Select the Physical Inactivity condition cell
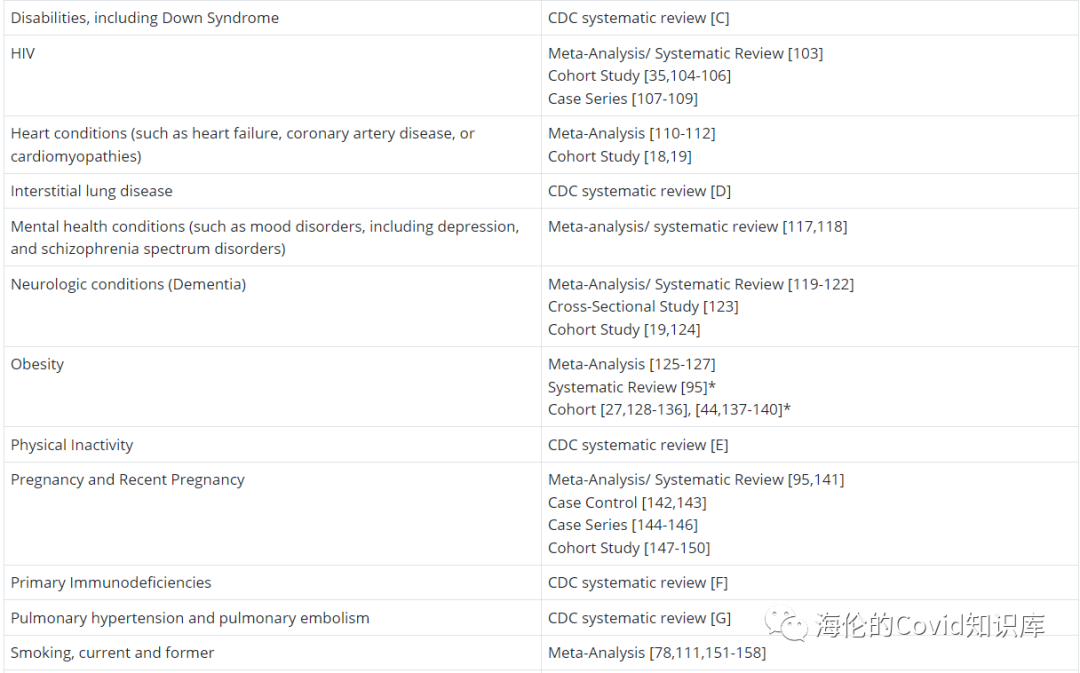 (72, 445)
